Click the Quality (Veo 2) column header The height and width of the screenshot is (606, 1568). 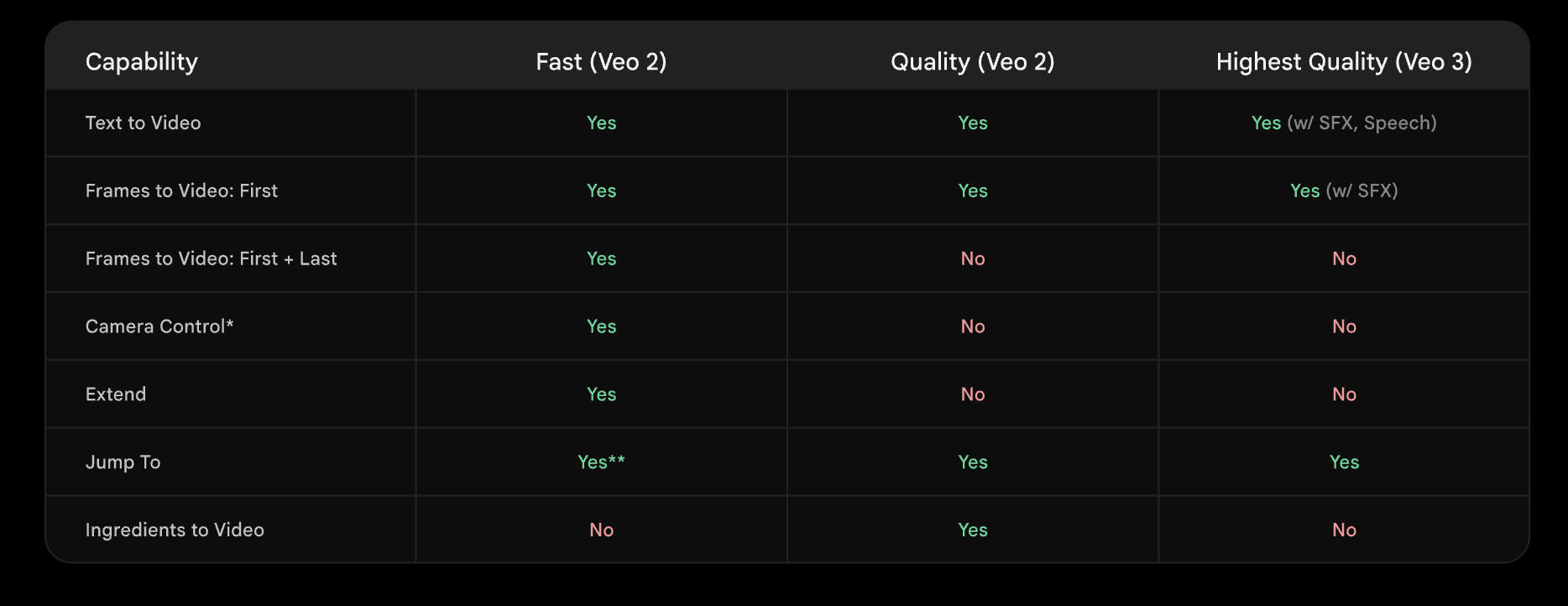(x=972, y=61)
